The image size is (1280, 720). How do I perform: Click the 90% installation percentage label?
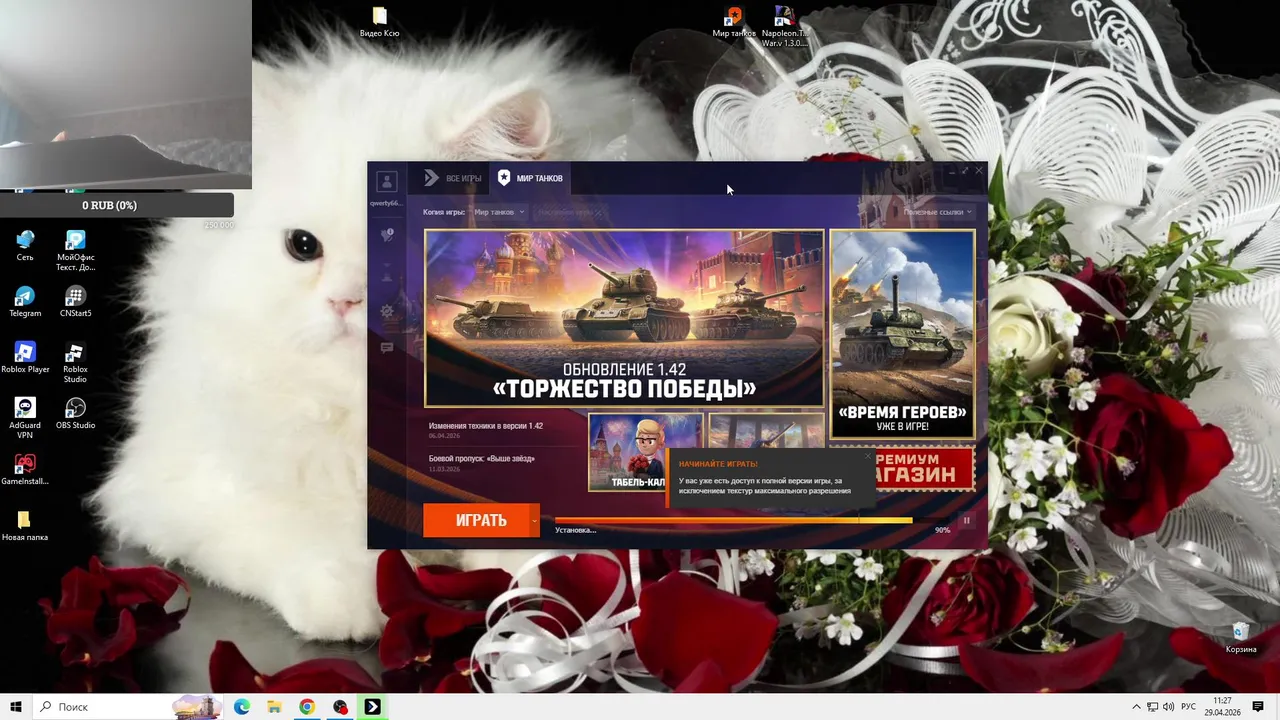pos(942,530)
